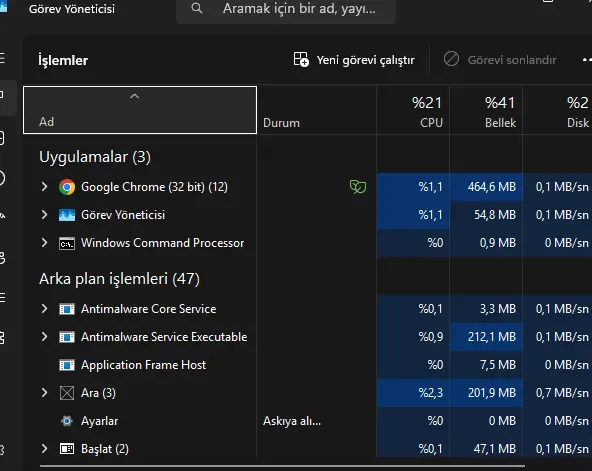Click the Askıya alı... status text
Image resolution: width=592 pixels, height=471 pixels.
click(292, 421)
